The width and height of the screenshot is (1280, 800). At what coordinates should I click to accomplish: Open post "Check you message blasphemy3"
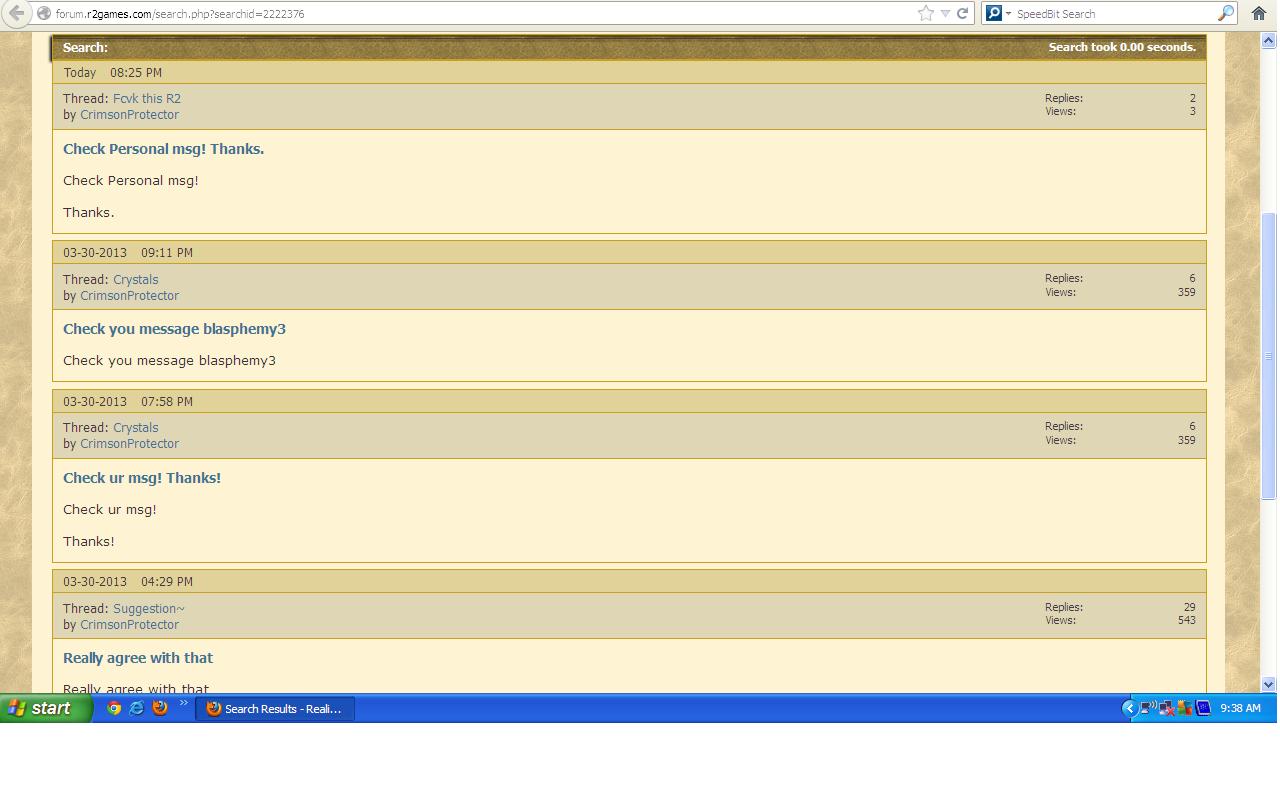pos(174,329)
